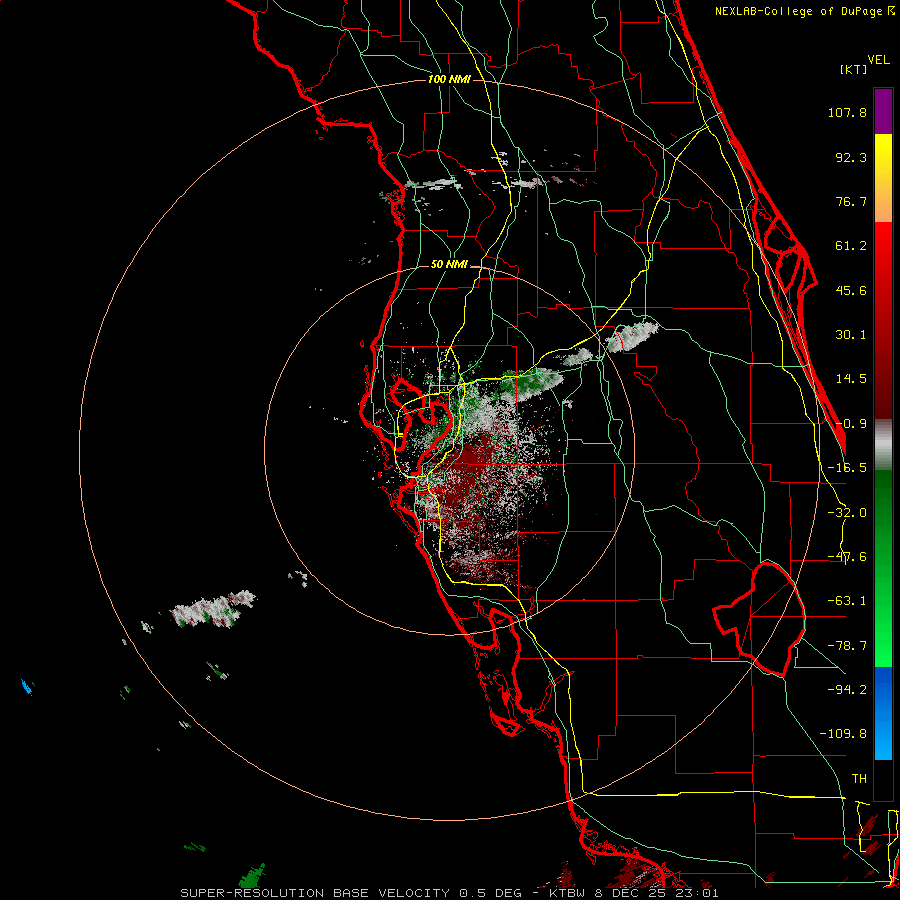900x900 pixels.
Task: Select the 45.6 value on velocity scale
Action: pyautogui.click(x=851, y=290)
